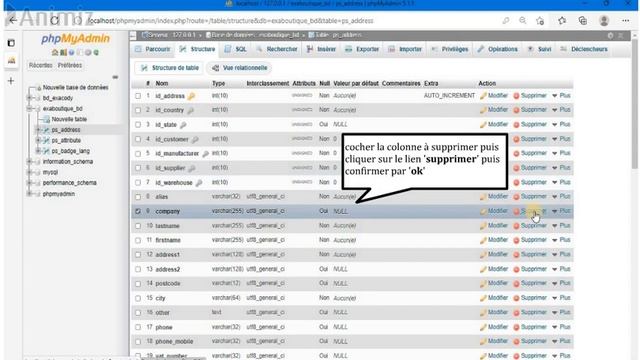This screenshot has width=640, height=360.
Task: Open the Rechercher tab
Action: [x=277, y=49]
